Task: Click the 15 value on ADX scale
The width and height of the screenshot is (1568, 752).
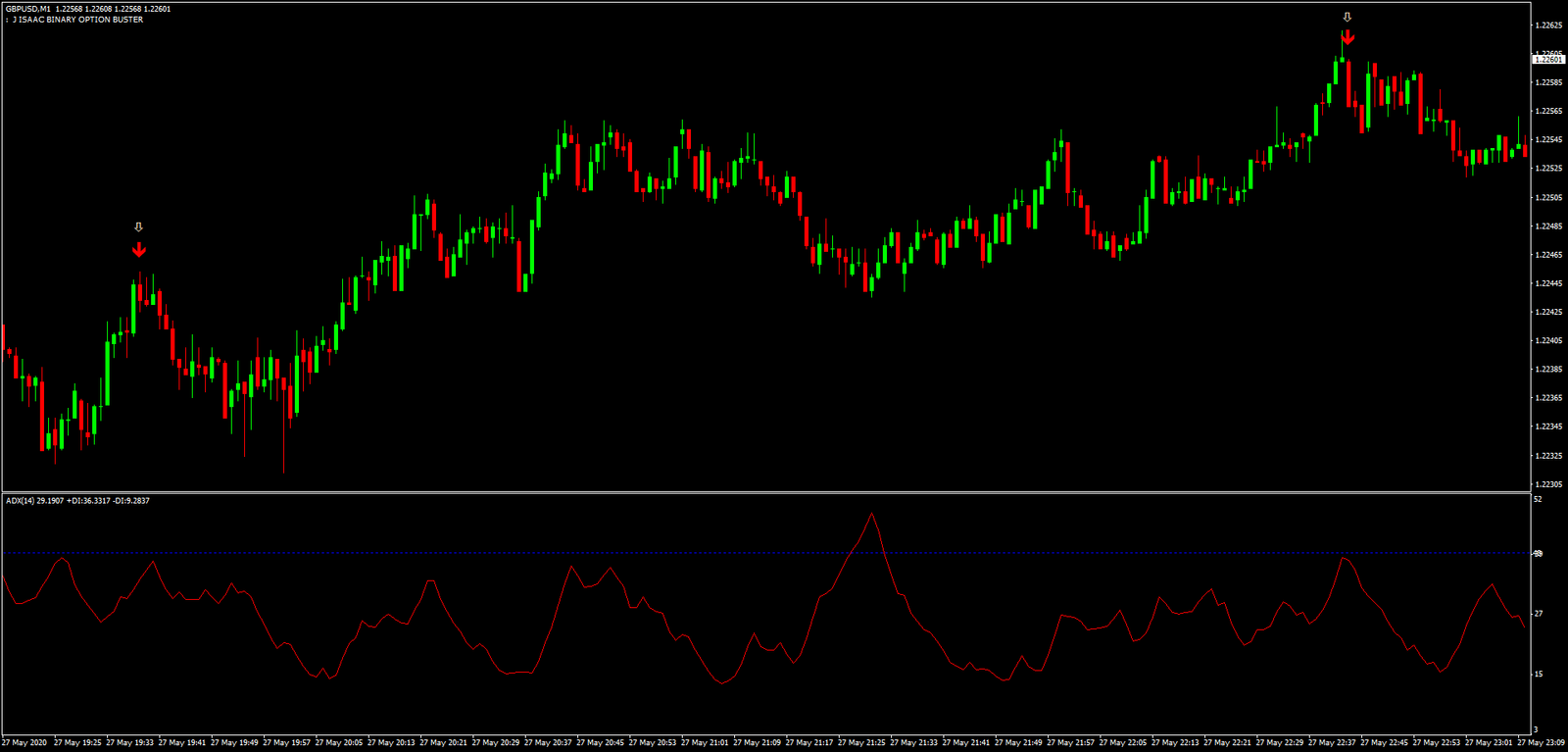Action: [x=1538, y=675]
